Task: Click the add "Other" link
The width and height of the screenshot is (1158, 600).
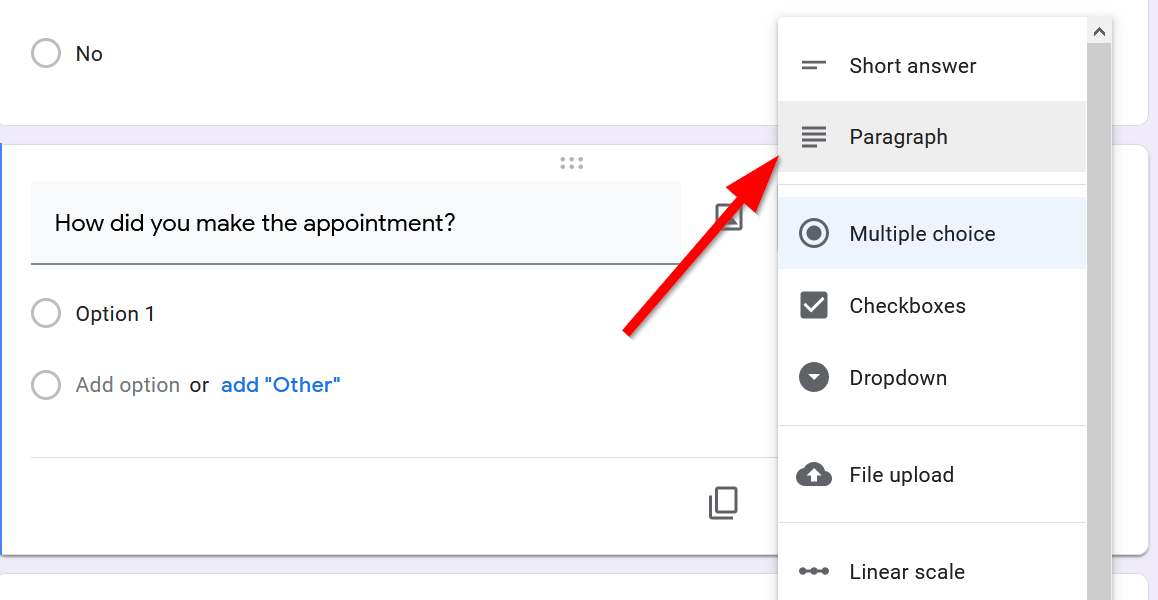Action: tap(280, 385)
